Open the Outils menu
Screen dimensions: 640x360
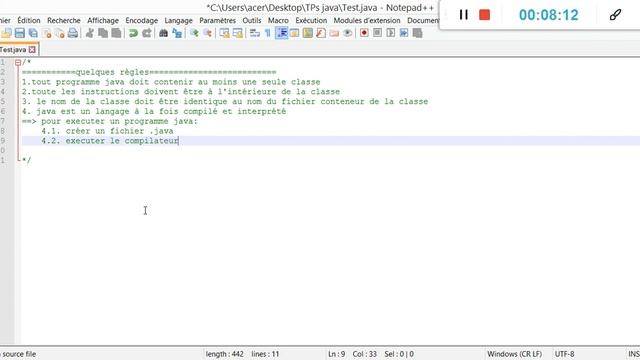click(x=252, y=20)
